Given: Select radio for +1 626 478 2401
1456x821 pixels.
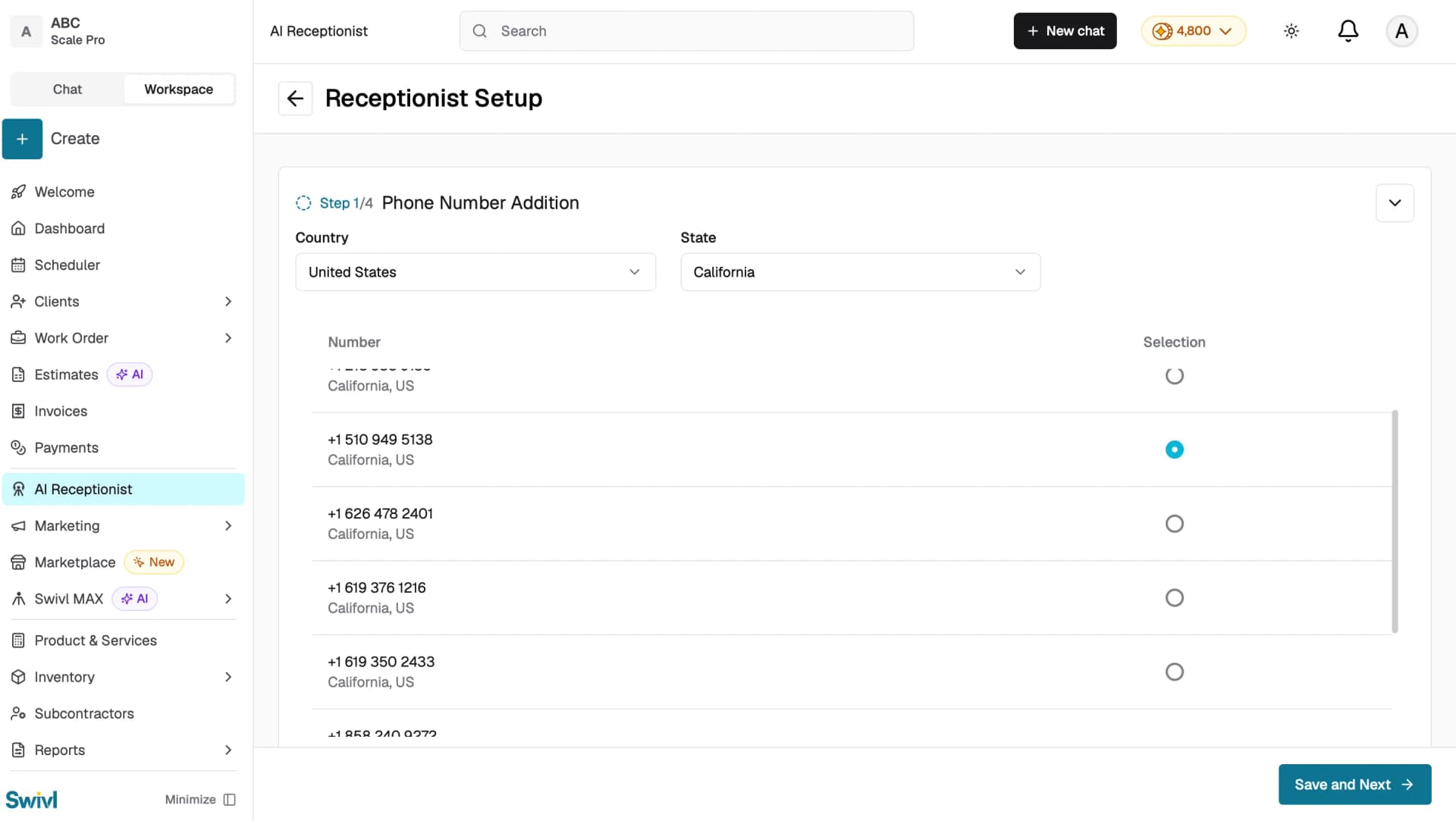Looking at the screenshot, I should coord(1174,524).
